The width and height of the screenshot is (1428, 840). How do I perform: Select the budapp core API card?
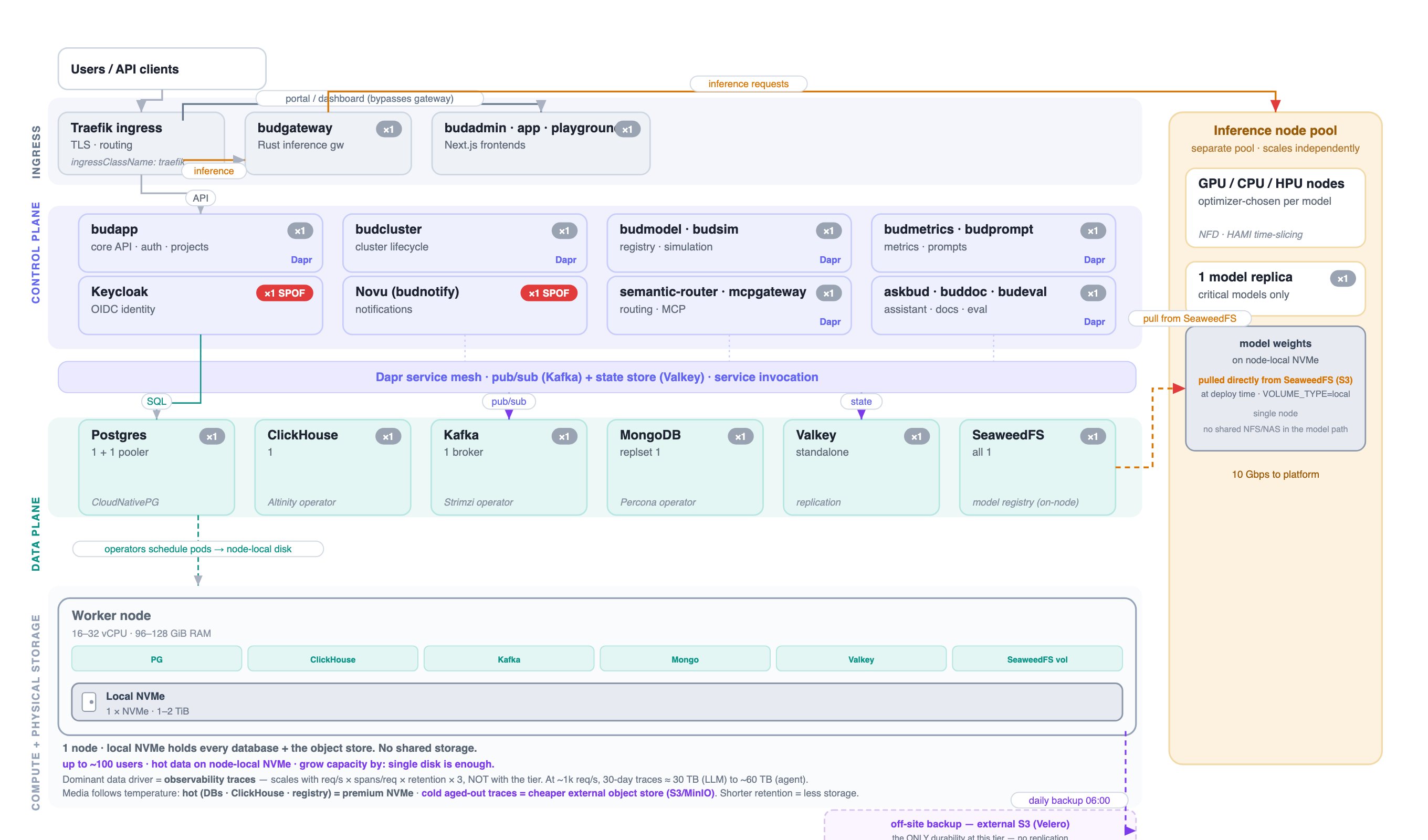(x=201, y=243)
